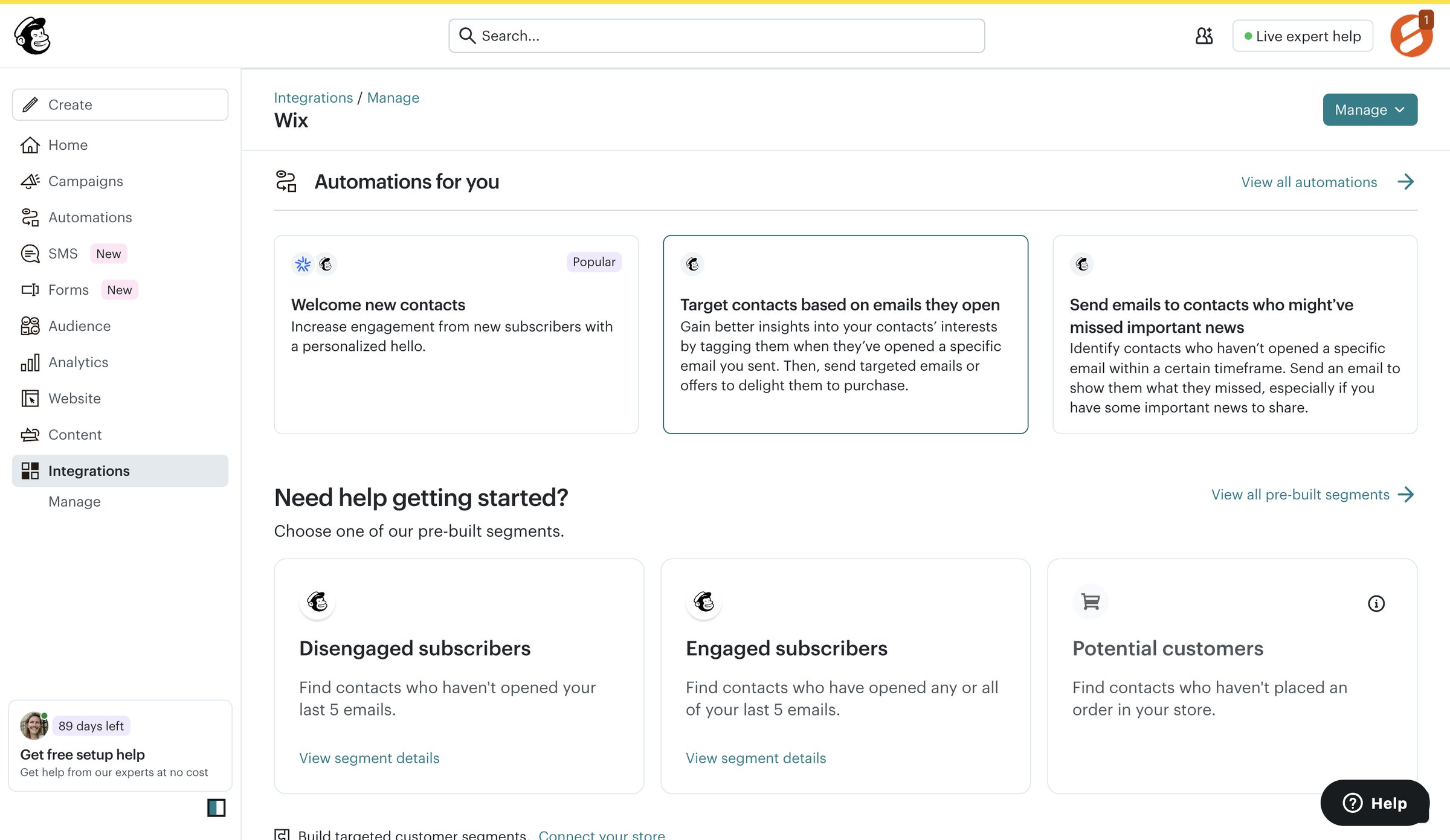The width and height of the screenshot is (1450, 840).
Task: Click the Content sidebar icon
Action: click(x=30, y=435)
